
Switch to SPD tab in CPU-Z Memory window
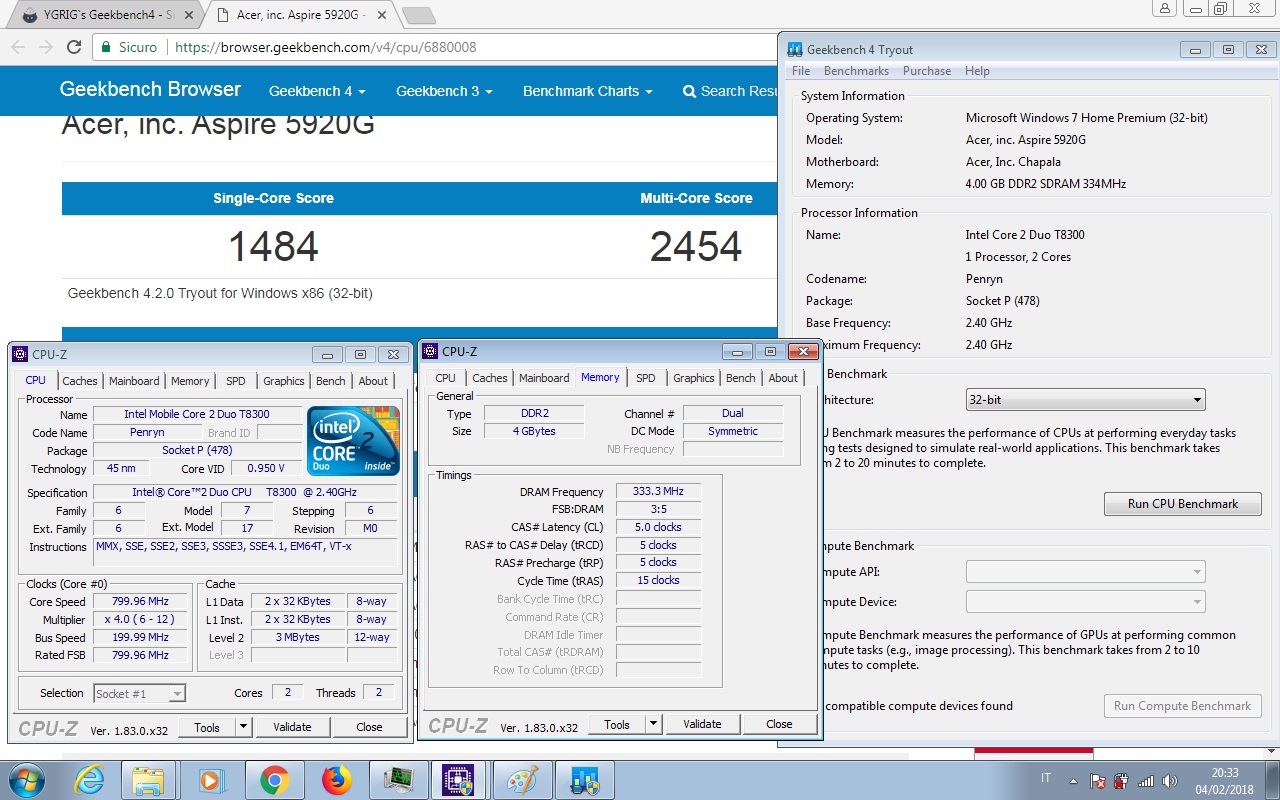tap(646, 378)
